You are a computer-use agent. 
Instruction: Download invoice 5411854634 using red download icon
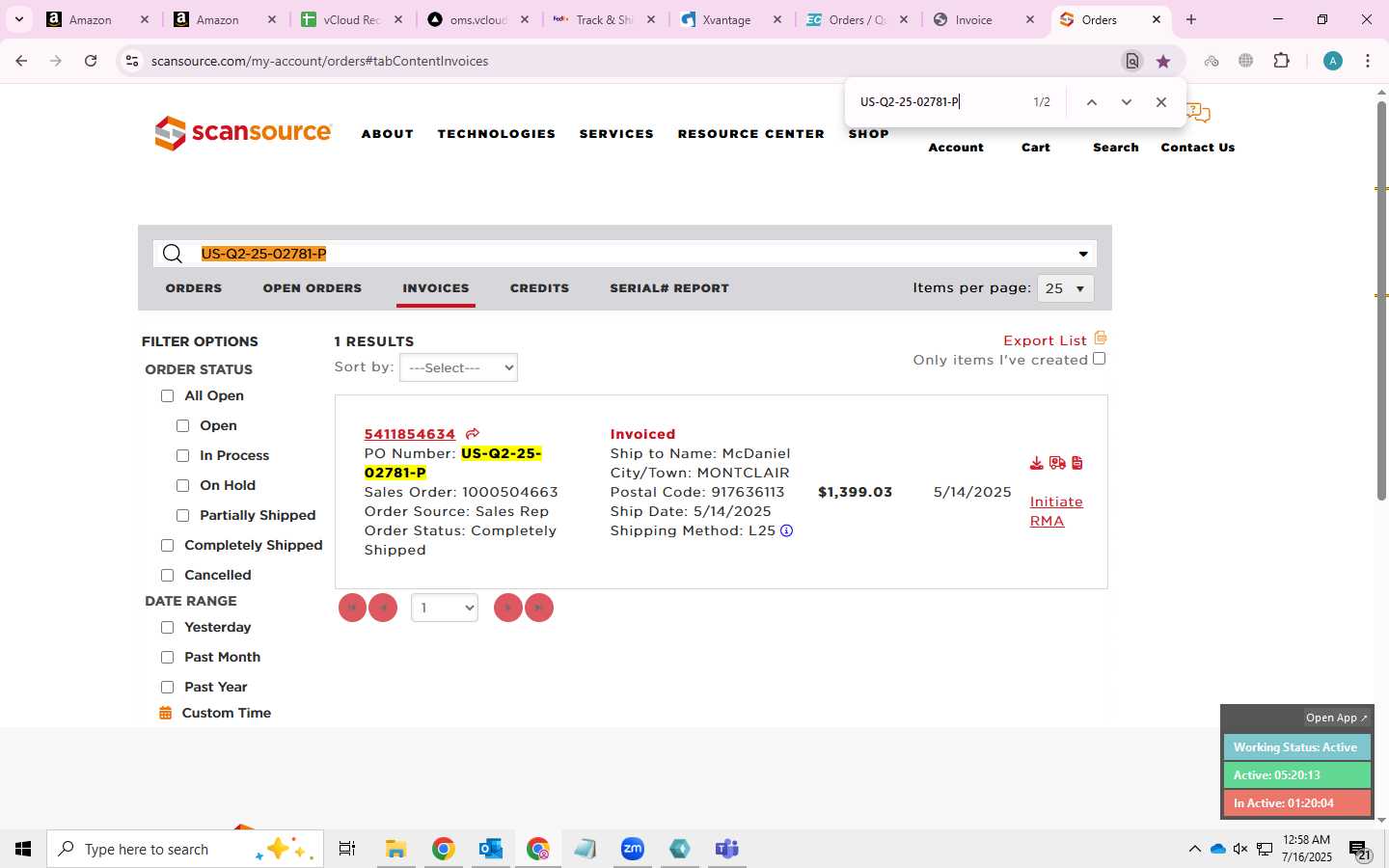point(1037,464)
